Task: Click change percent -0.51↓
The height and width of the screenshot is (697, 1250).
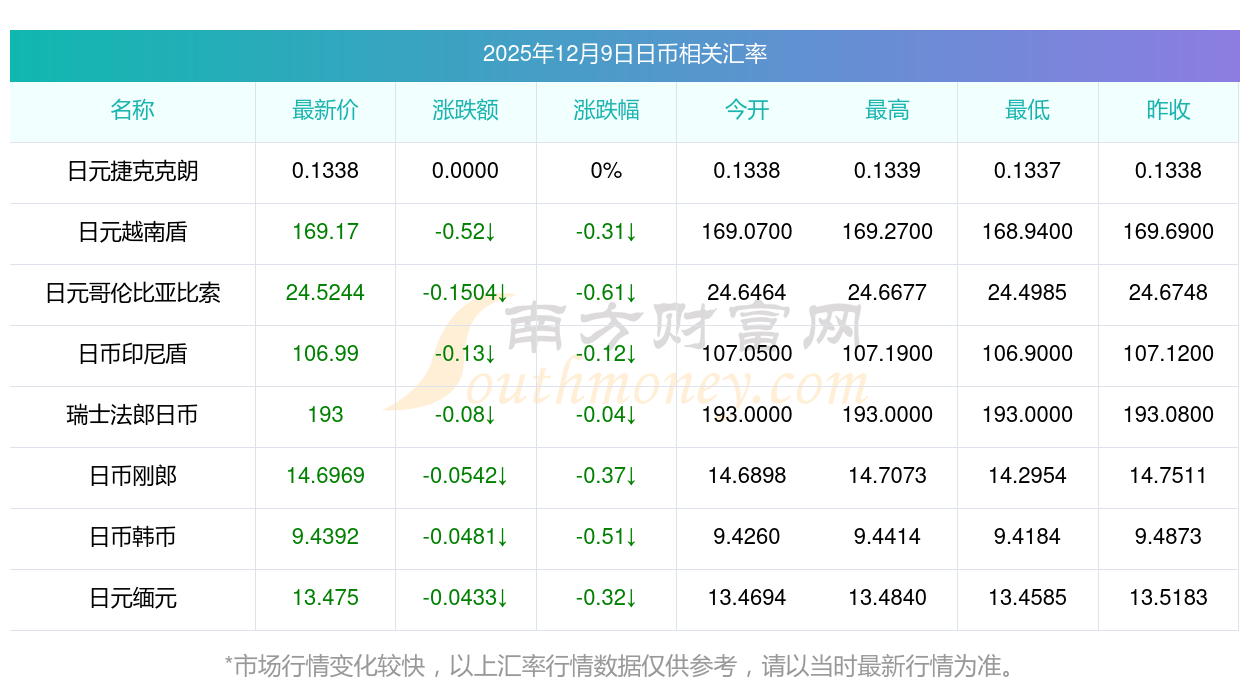Action: pos(606,537)
